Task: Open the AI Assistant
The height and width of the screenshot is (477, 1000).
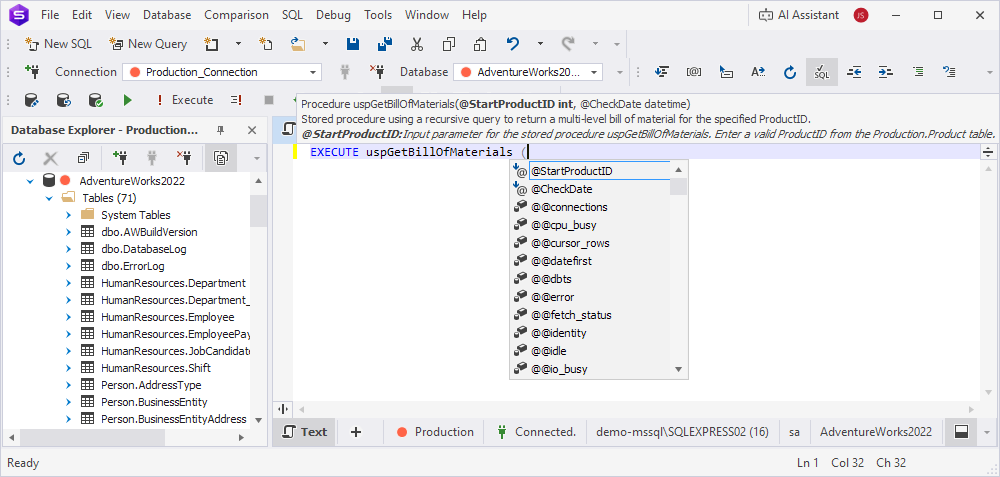Action: [799, 15]
